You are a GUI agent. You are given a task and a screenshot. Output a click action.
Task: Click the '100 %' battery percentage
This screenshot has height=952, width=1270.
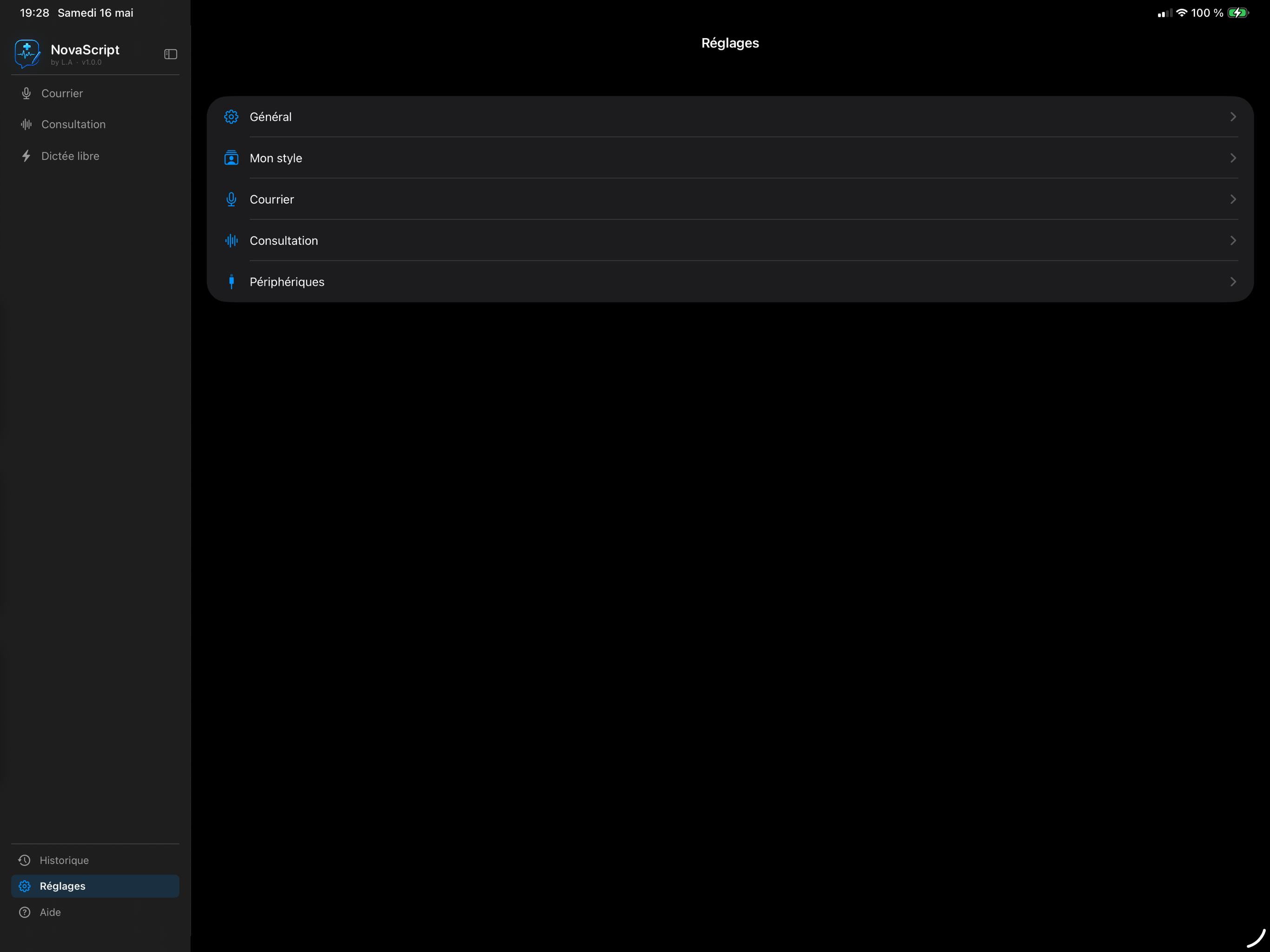pos(1207,13)
